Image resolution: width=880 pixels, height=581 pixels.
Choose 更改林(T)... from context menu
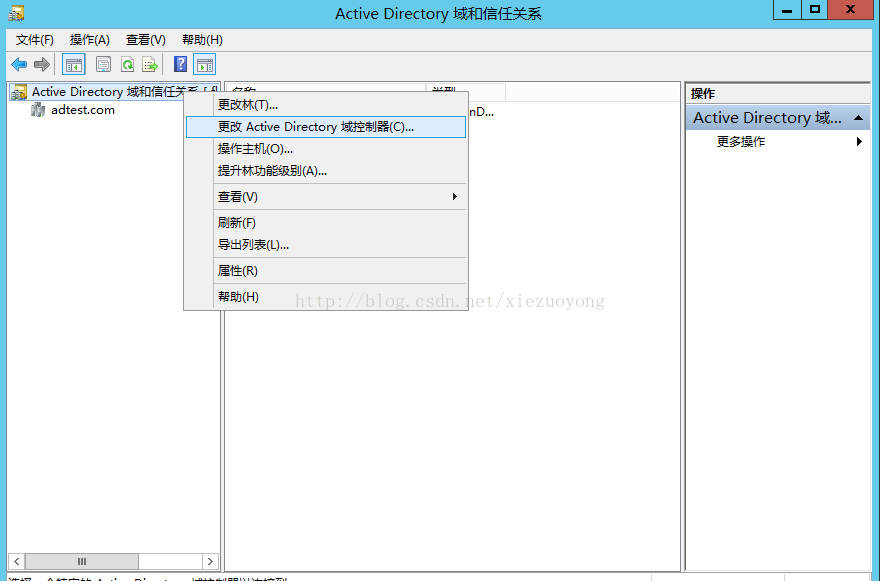(326, 105)
